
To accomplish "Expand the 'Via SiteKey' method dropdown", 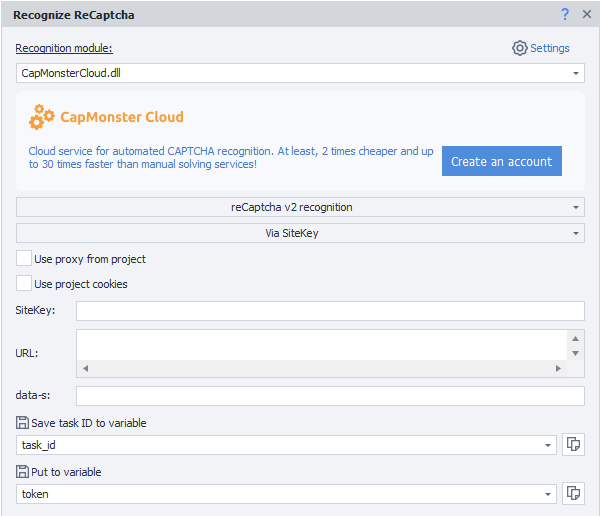I will tap(576, 233).
